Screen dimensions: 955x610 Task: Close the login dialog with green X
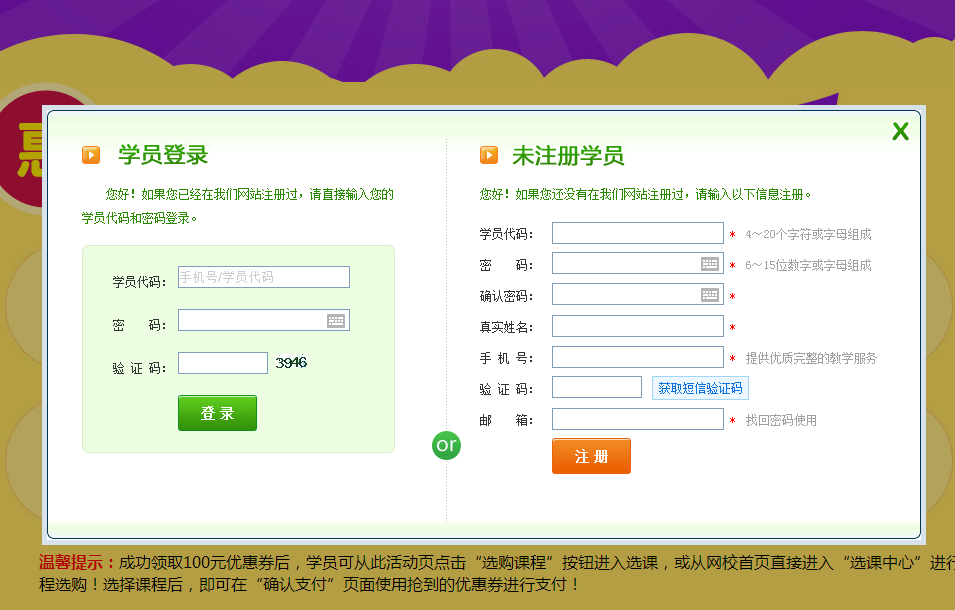click(x=900, y=132)
